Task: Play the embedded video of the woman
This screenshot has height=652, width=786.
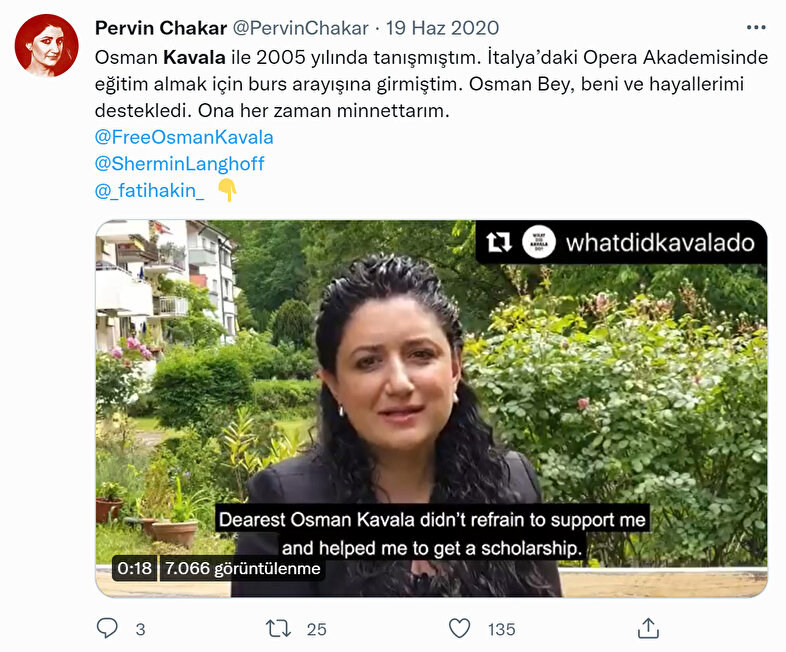Action: click(x=431, y=408)
